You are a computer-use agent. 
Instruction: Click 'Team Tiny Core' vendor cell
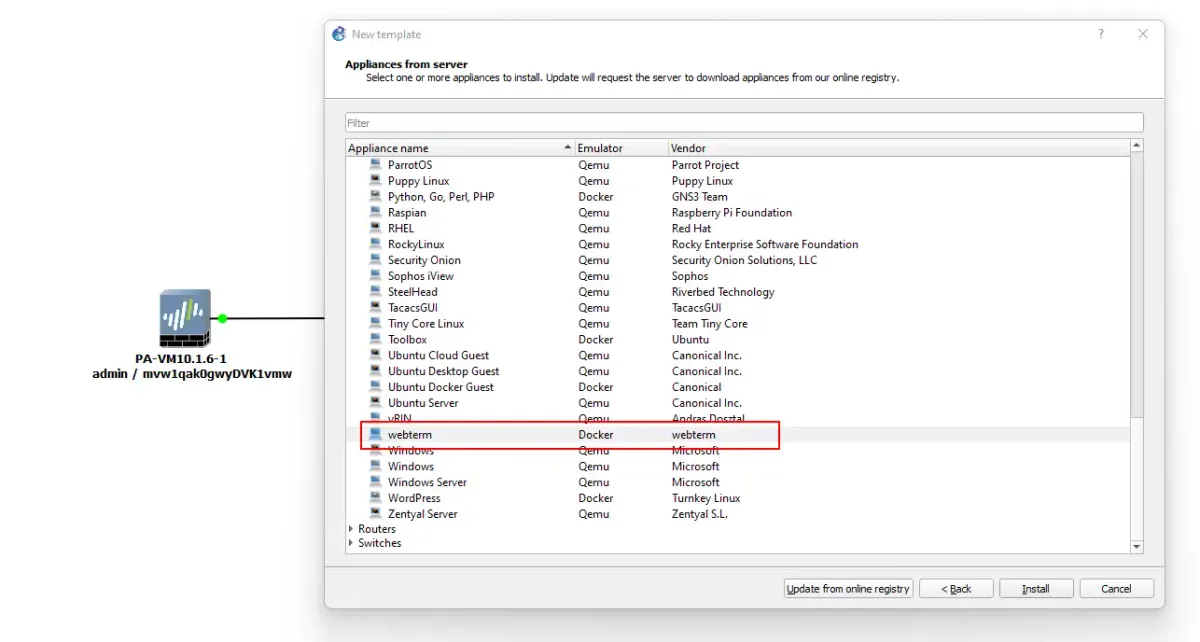click(x=710, y=324)
